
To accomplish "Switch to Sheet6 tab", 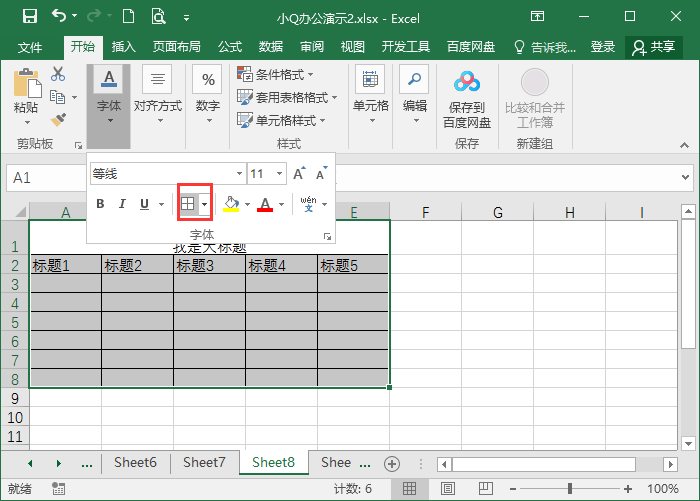I will pos(135,462).
